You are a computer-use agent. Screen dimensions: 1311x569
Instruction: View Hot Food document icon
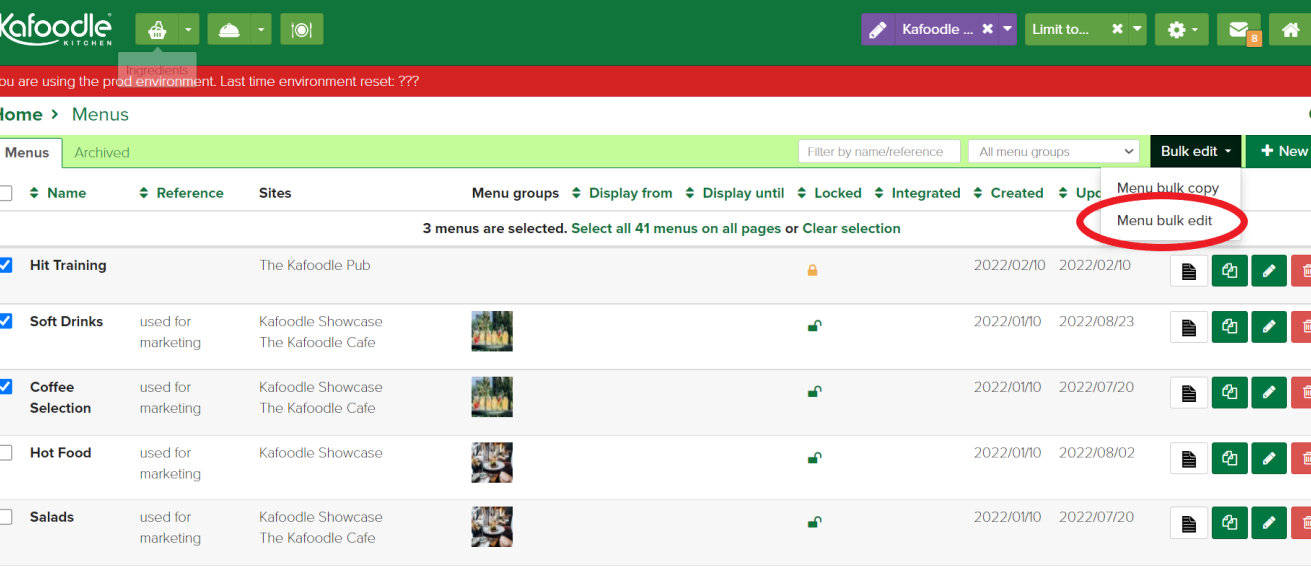click(1189, 459)
